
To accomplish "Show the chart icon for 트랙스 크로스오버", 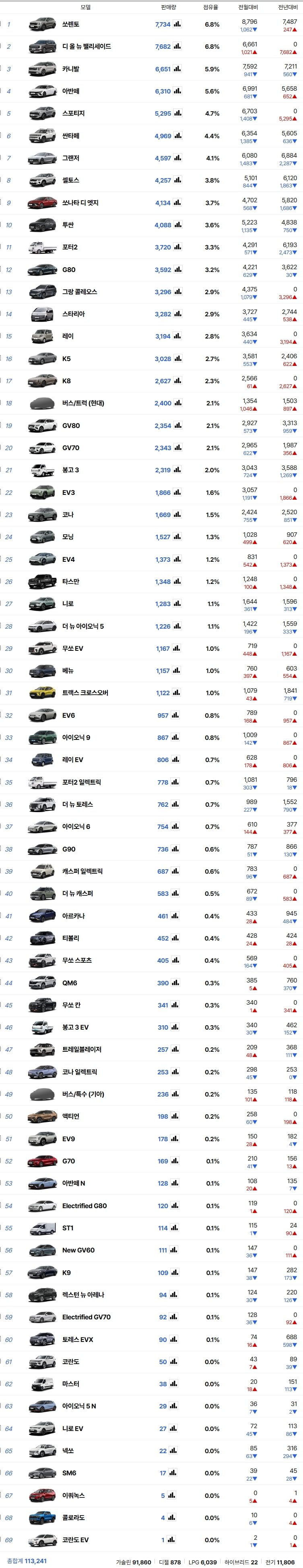I will tap(176, 693).
